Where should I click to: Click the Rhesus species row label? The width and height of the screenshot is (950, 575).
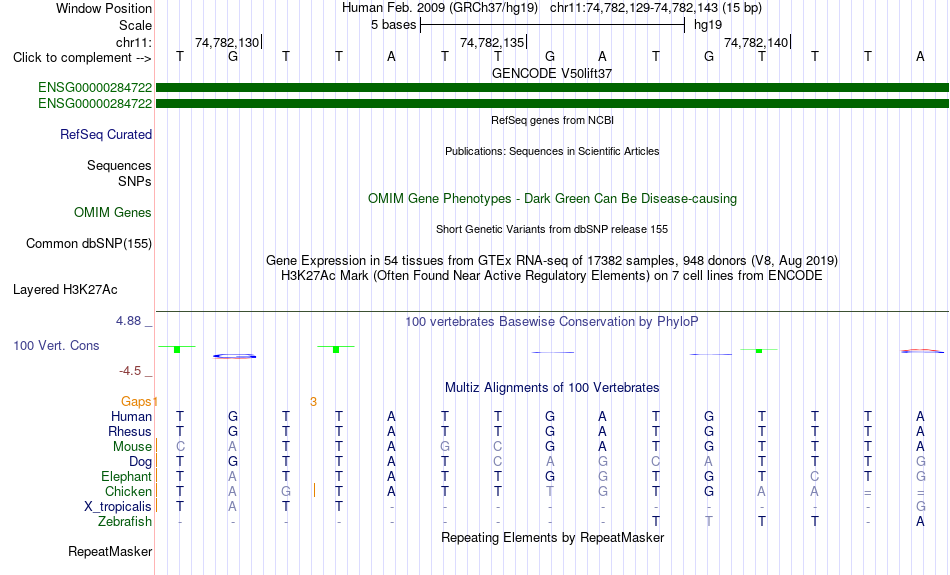[130, 431]
